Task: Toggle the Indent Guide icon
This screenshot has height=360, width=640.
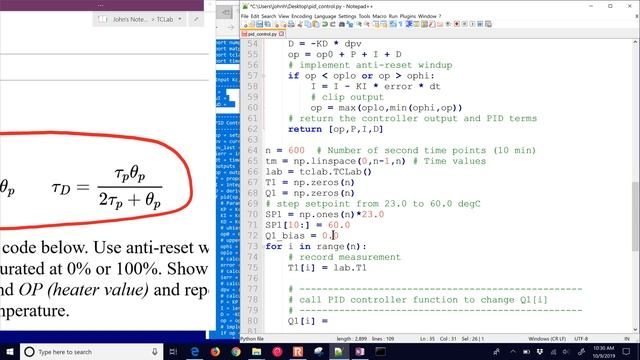Action: click(409, 24)
